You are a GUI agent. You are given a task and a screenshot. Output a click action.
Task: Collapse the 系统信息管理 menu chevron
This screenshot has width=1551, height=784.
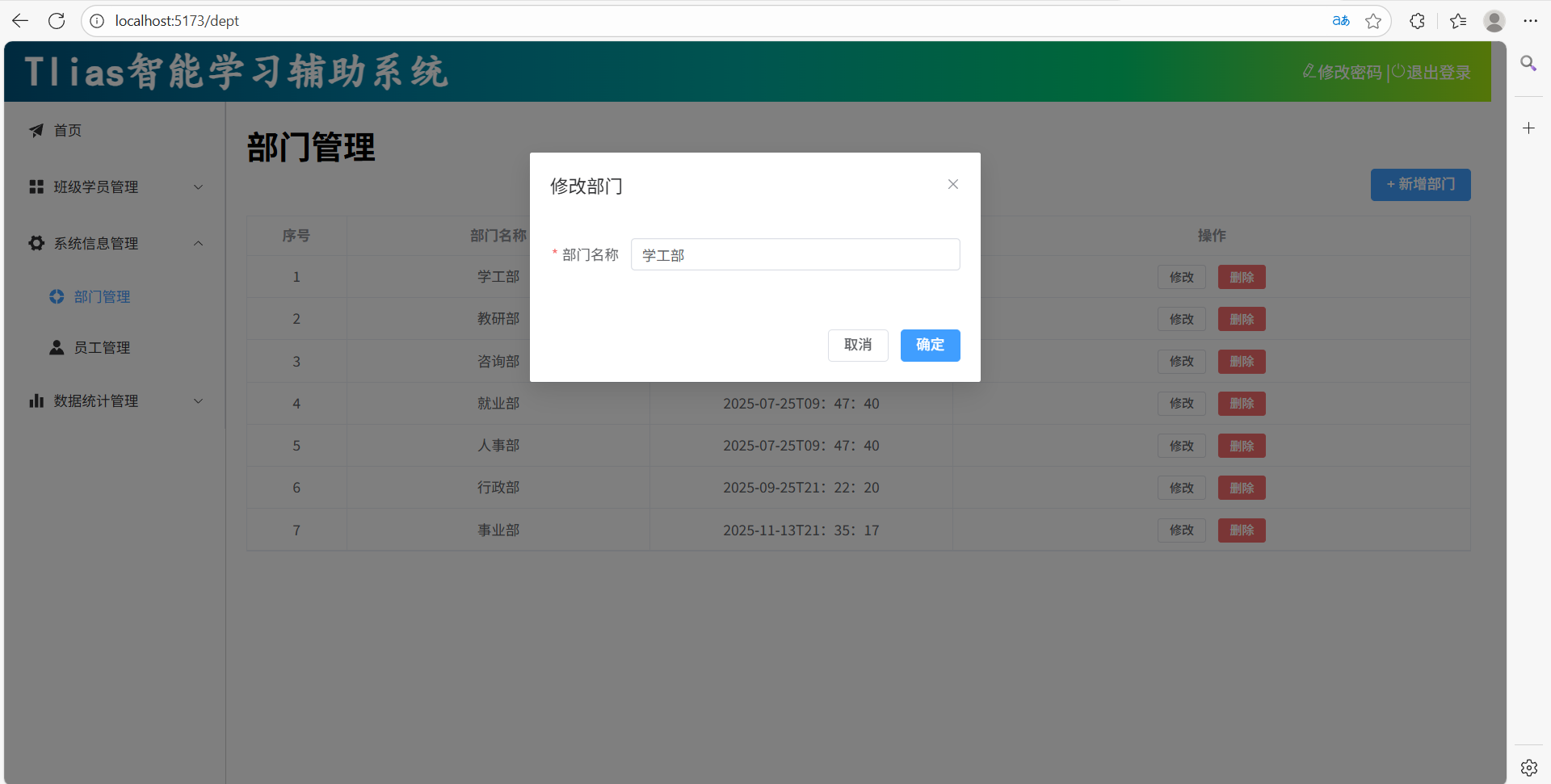pyautogui.click(x=198, y=243)
